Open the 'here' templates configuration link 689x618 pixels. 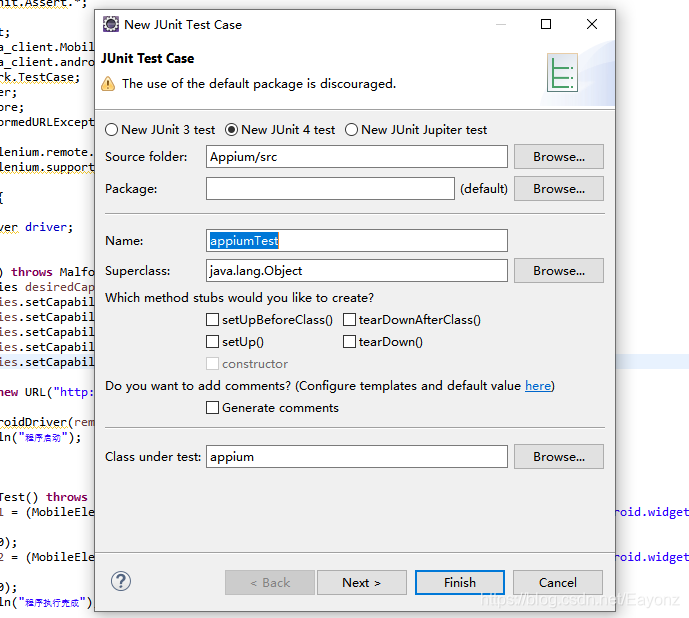(x=538, y=385)
